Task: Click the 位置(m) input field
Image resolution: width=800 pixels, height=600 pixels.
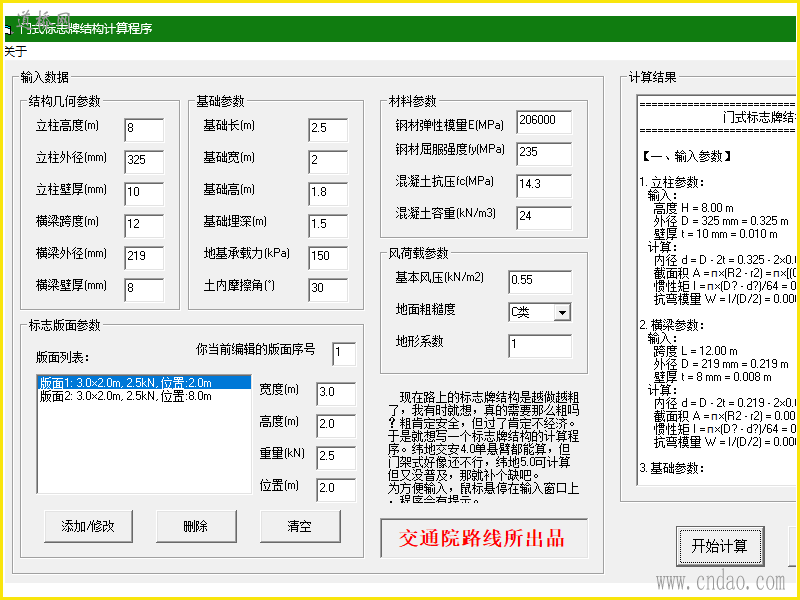Action: 336,490
